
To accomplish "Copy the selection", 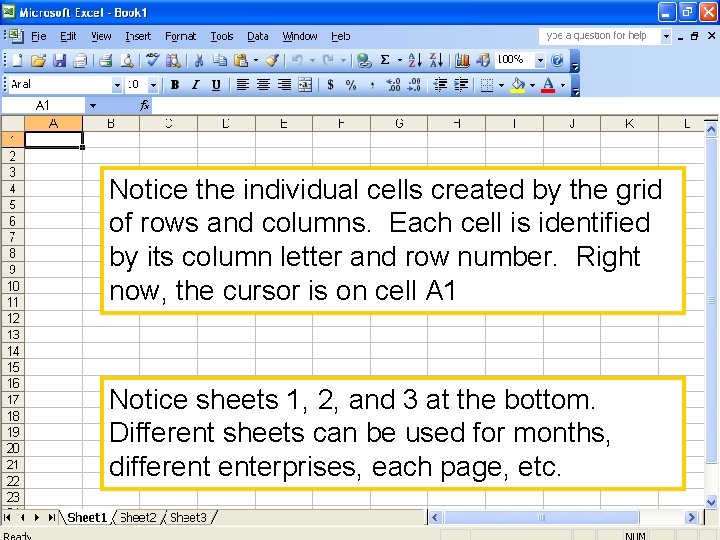I will click(x=220, y=60).
